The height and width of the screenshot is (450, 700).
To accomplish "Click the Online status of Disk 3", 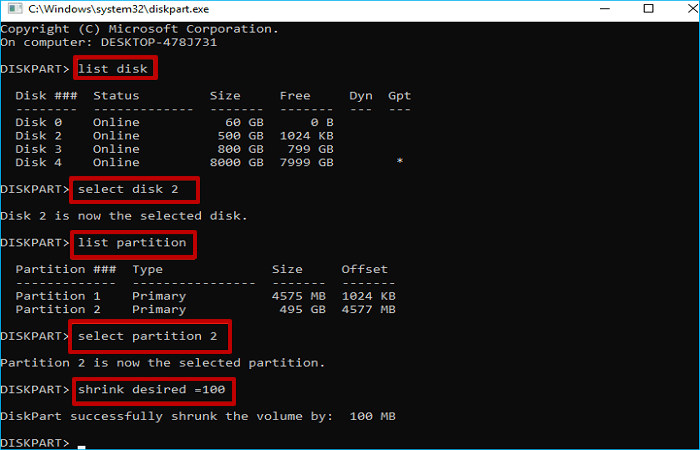I will tap(116, 149).
